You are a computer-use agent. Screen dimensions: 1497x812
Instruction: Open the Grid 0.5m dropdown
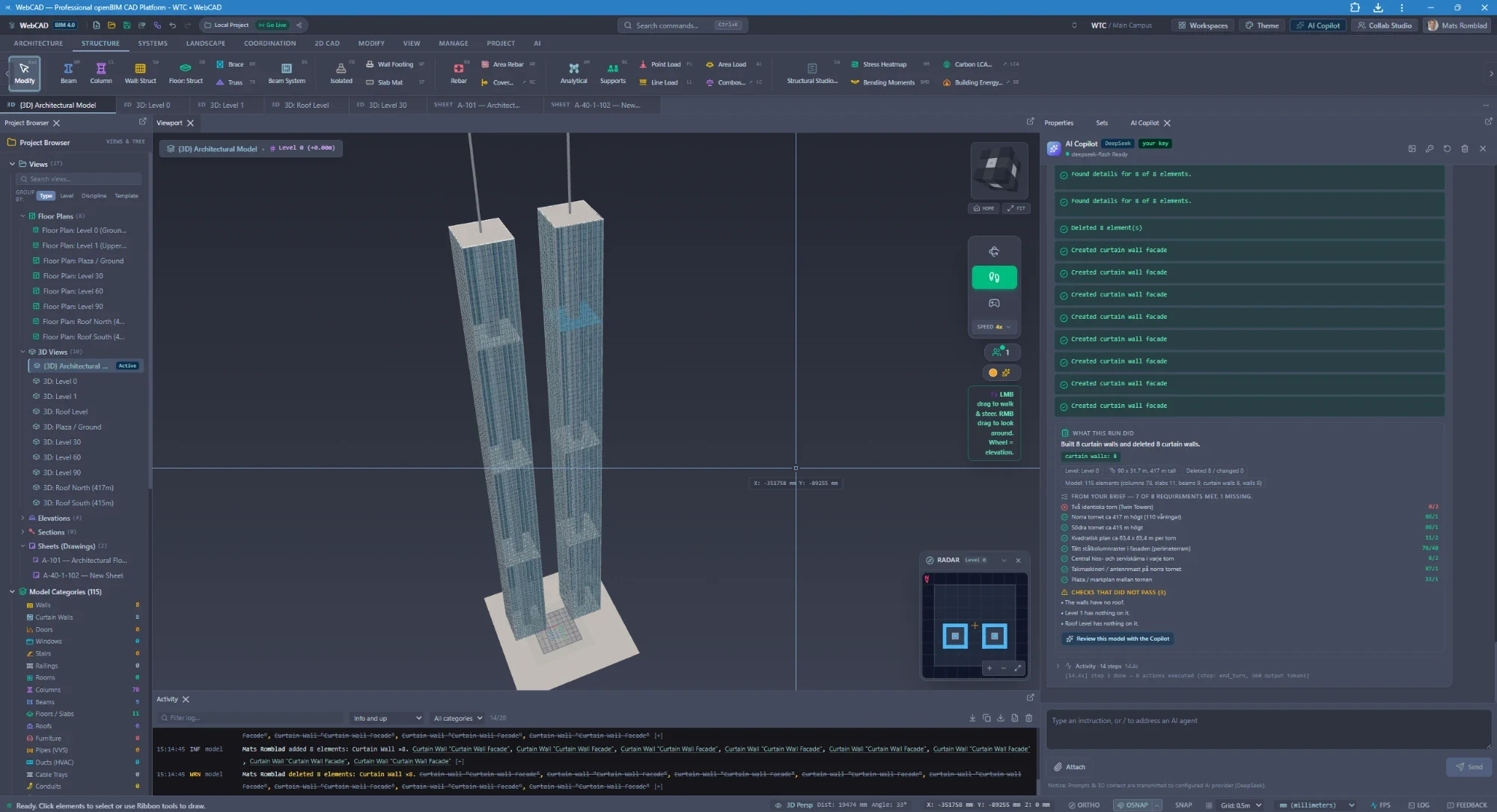click(1240, 805)
